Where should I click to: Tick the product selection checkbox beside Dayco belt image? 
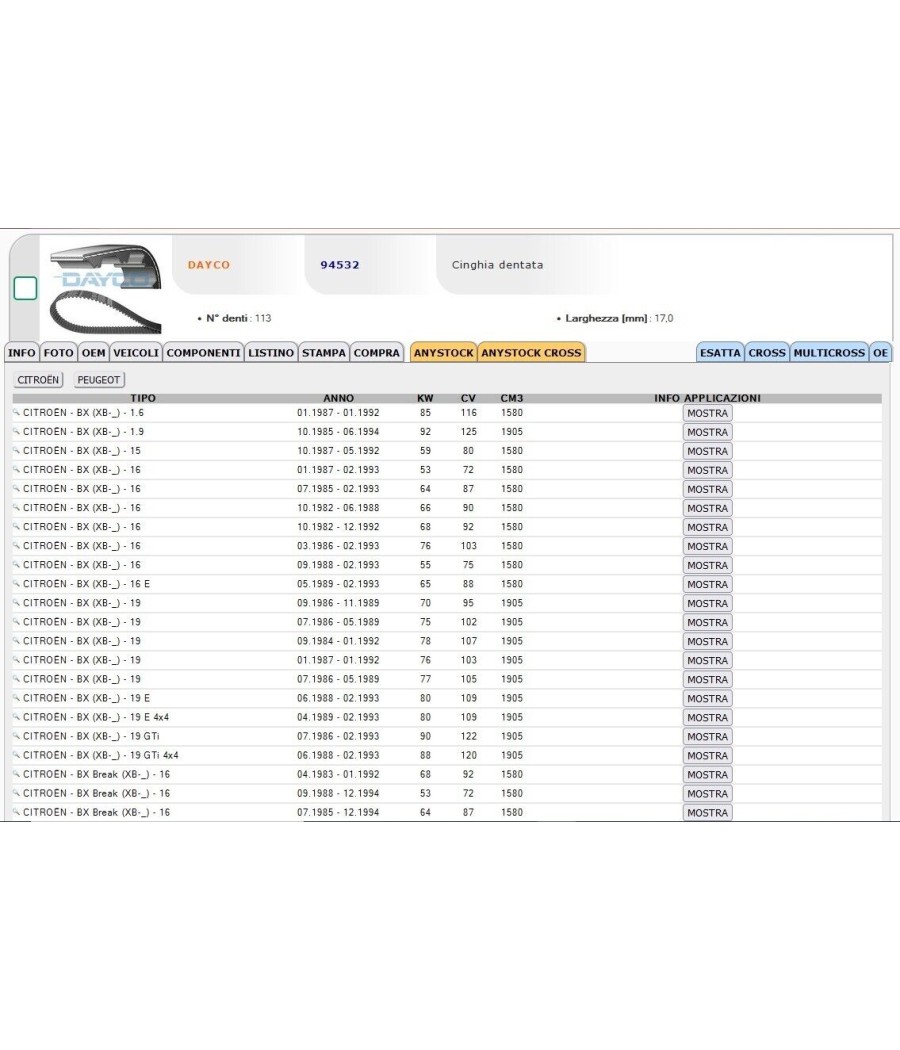point(25,289)
